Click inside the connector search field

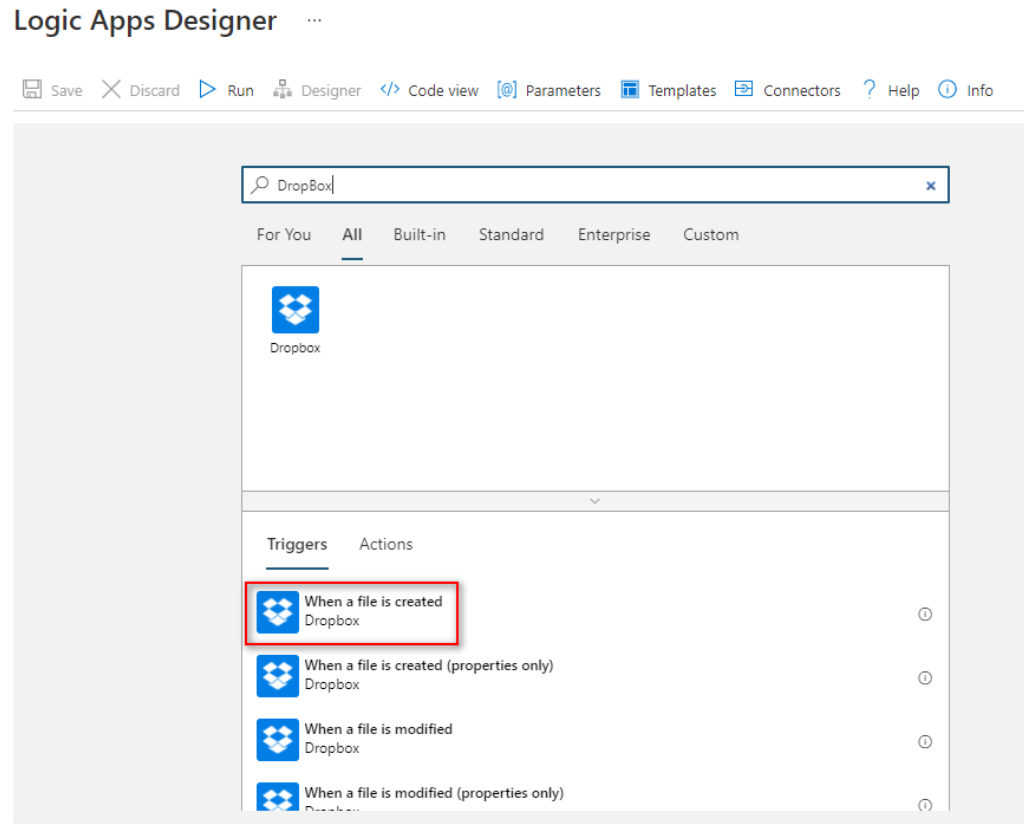[500, 184]
